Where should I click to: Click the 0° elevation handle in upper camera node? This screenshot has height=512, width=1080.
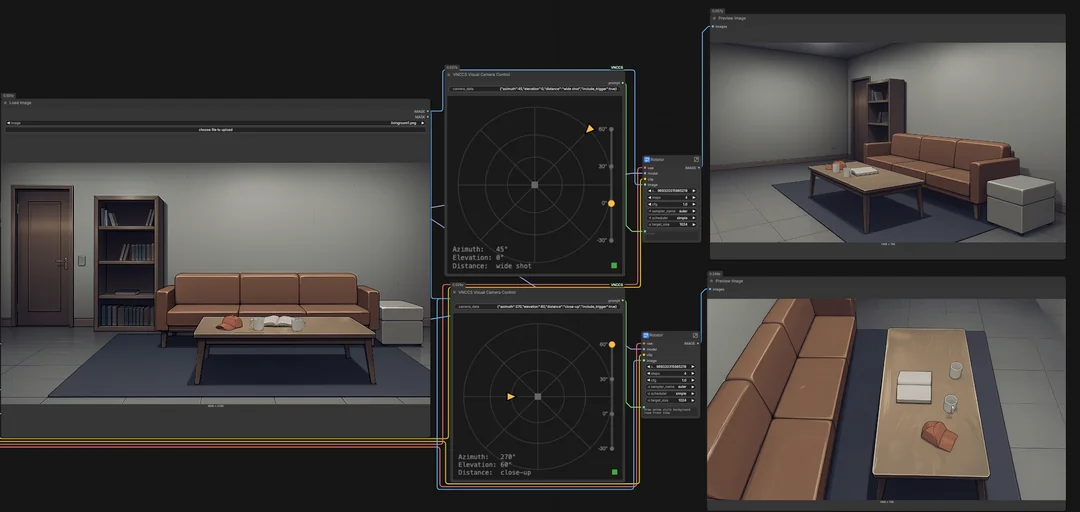pos(611,203)
